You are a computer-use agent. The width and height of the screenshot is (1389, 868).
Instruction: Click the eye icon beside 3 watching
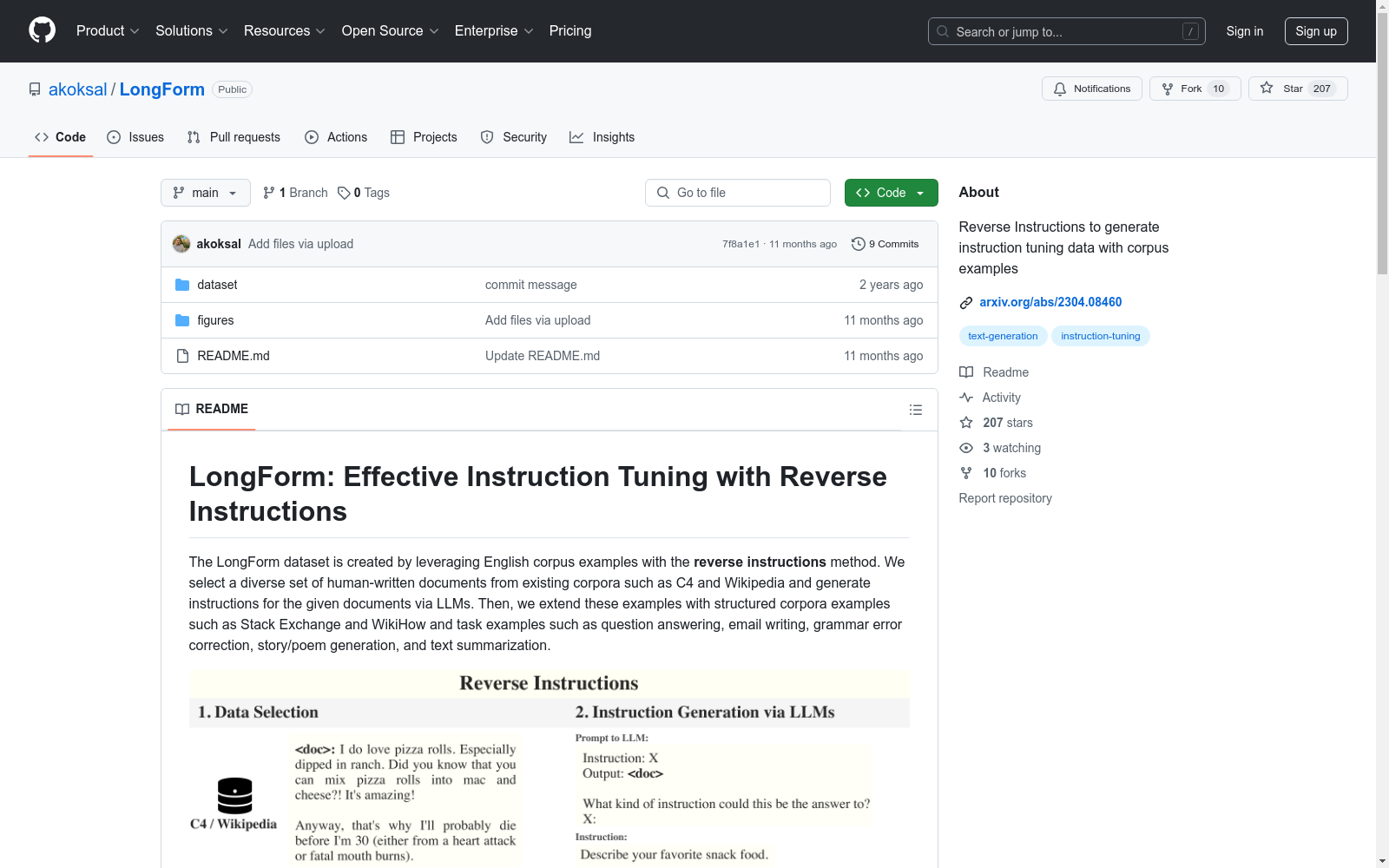(x=966, y=448)
